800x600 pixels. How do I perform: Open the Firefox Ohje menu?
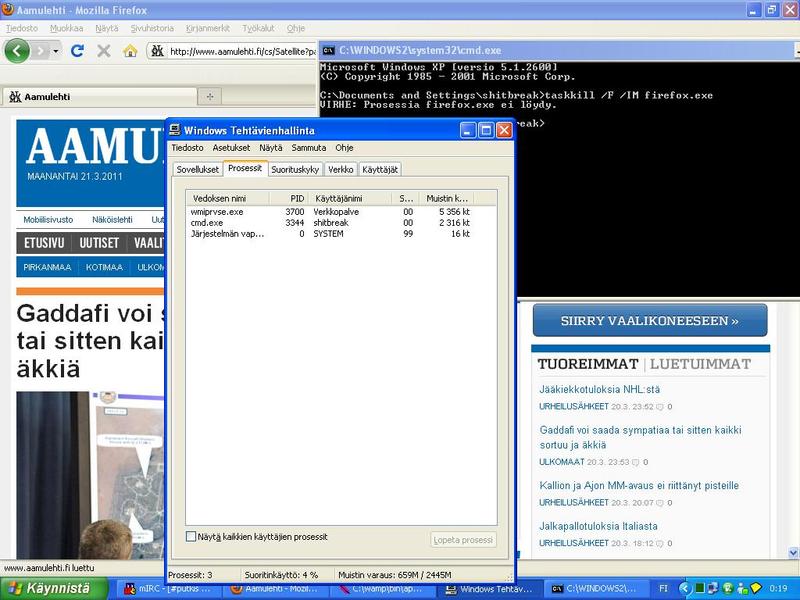point(295,29)
